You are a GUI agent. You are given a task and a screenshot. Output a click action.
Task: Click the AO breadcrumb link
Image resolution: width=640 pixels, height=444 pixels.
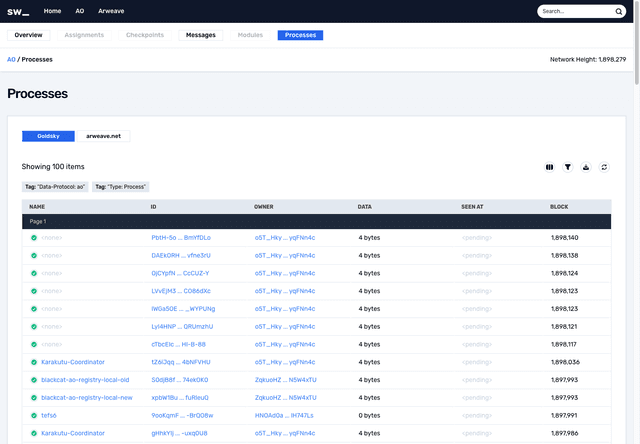pos(11,59)
